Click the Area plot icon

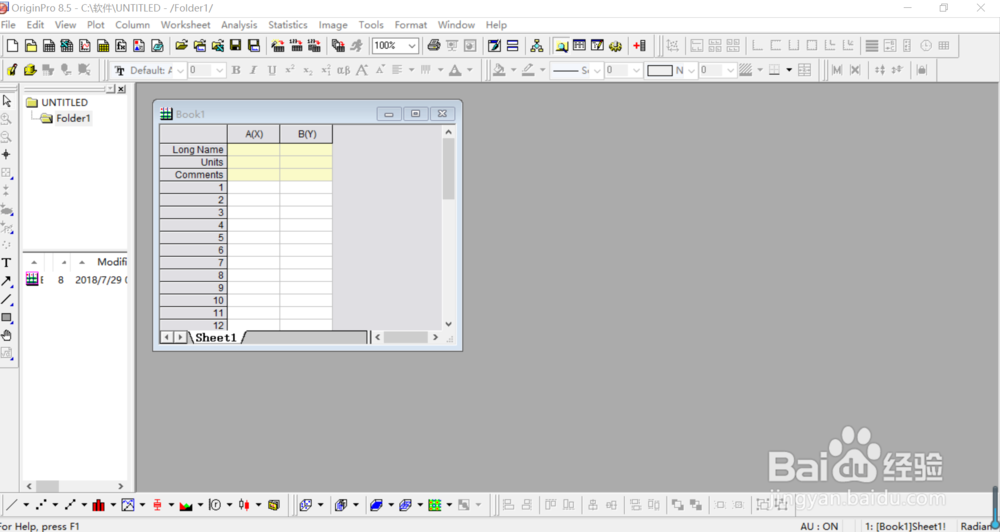pos(186,505)
